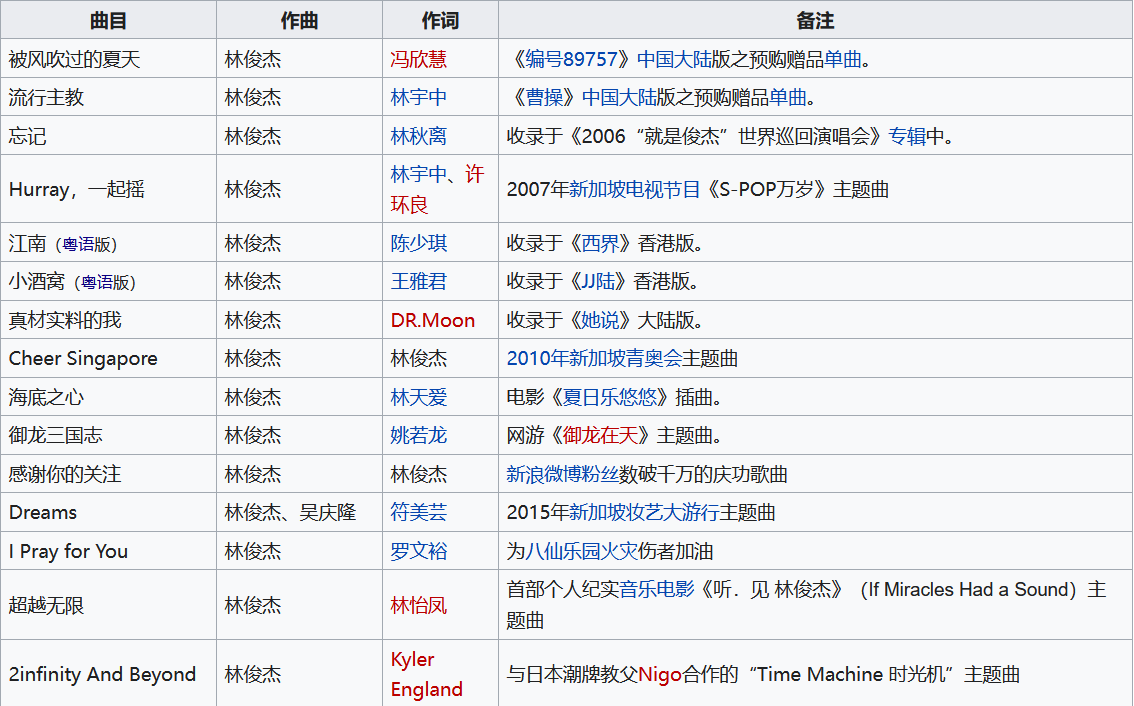Click the 曲目 column header

click(x=108, y=20)
